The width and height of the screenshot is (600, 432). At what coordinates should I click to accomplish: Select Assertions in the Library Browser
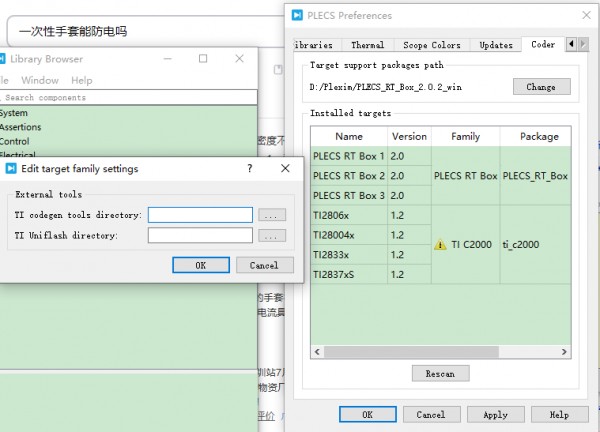point(20,127)
